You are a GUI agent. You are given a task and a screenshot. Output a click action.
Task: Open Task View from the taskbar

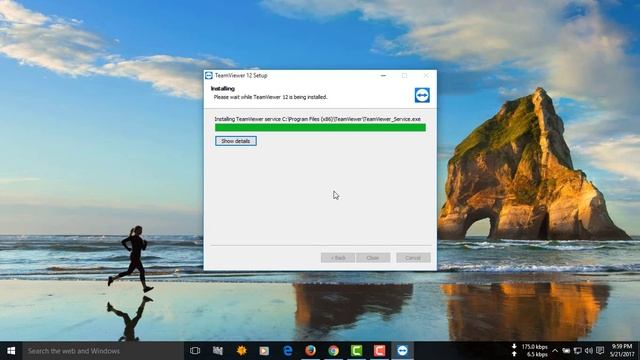pos(195,351)
